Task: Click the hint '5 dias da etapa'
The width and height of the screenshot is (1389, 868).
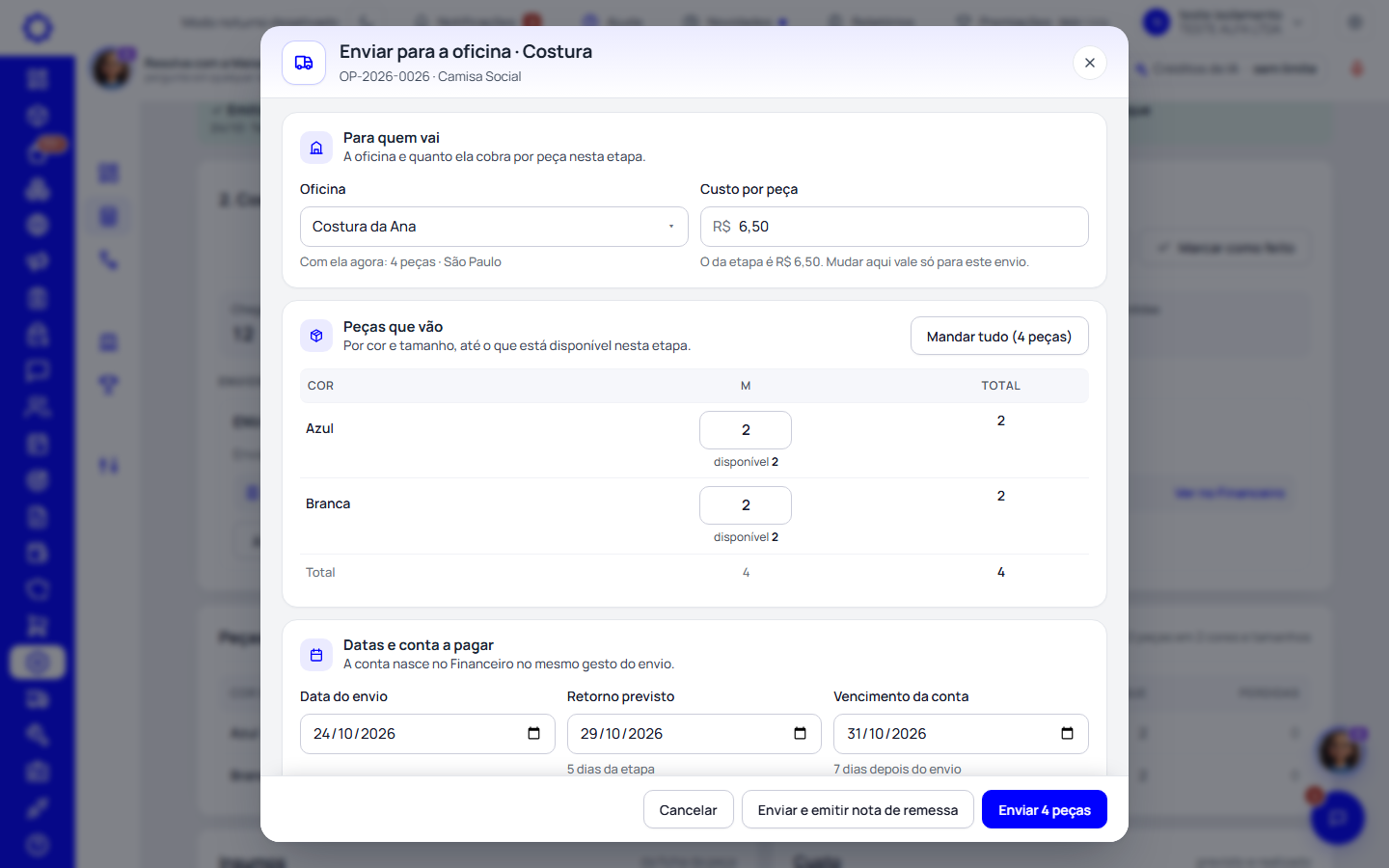Action: click(x=611, y=769)
